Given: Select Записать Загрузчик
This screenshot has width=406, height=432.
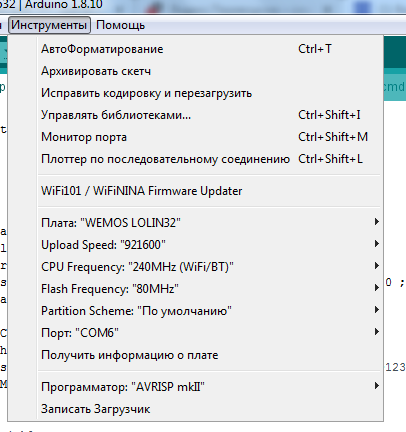Looking at the screenshot, I should pyautogui.click(x=210, y=408).
